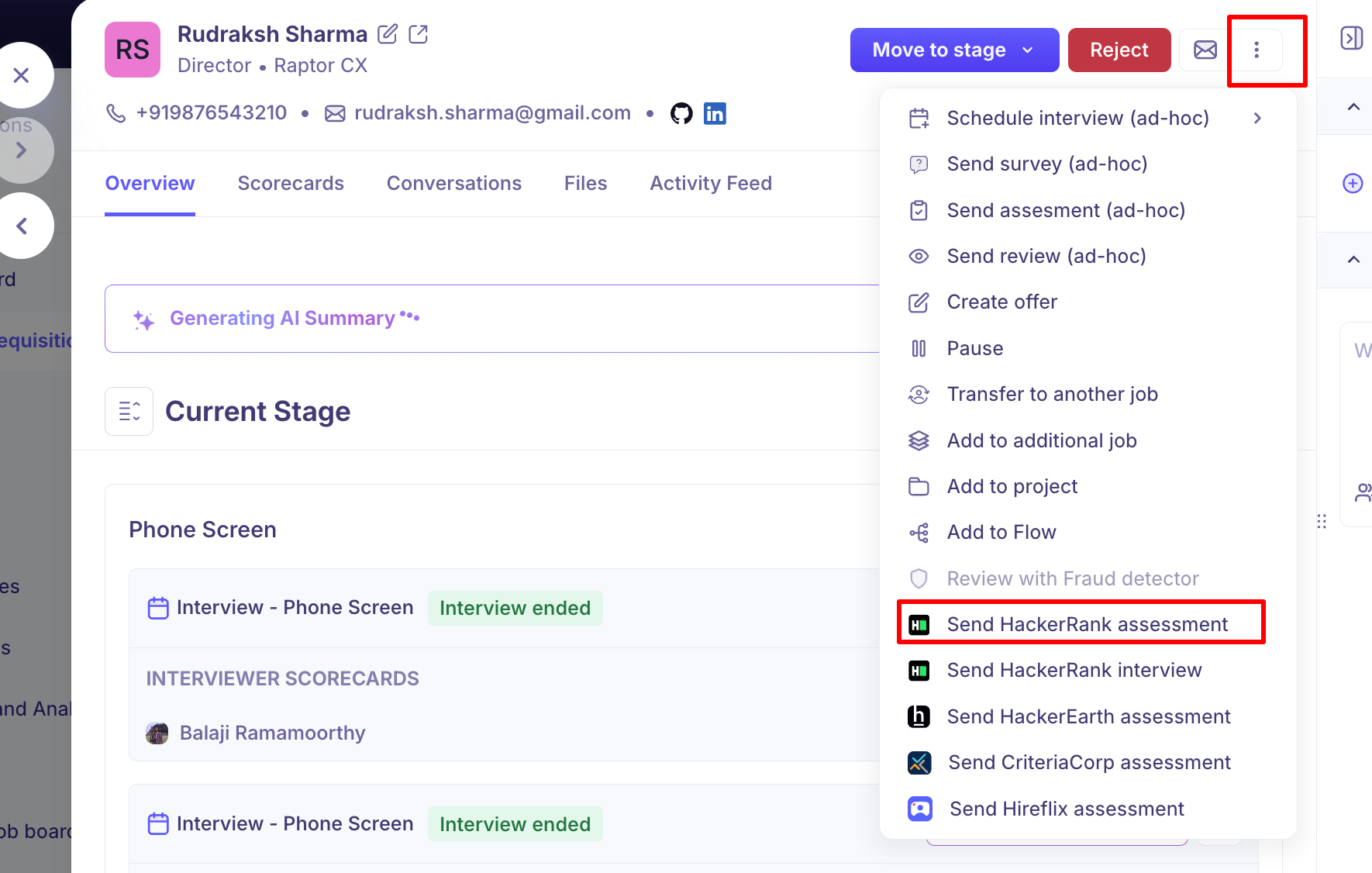
Task: Open the Conversations tab
Action: (x=454, y=183)
